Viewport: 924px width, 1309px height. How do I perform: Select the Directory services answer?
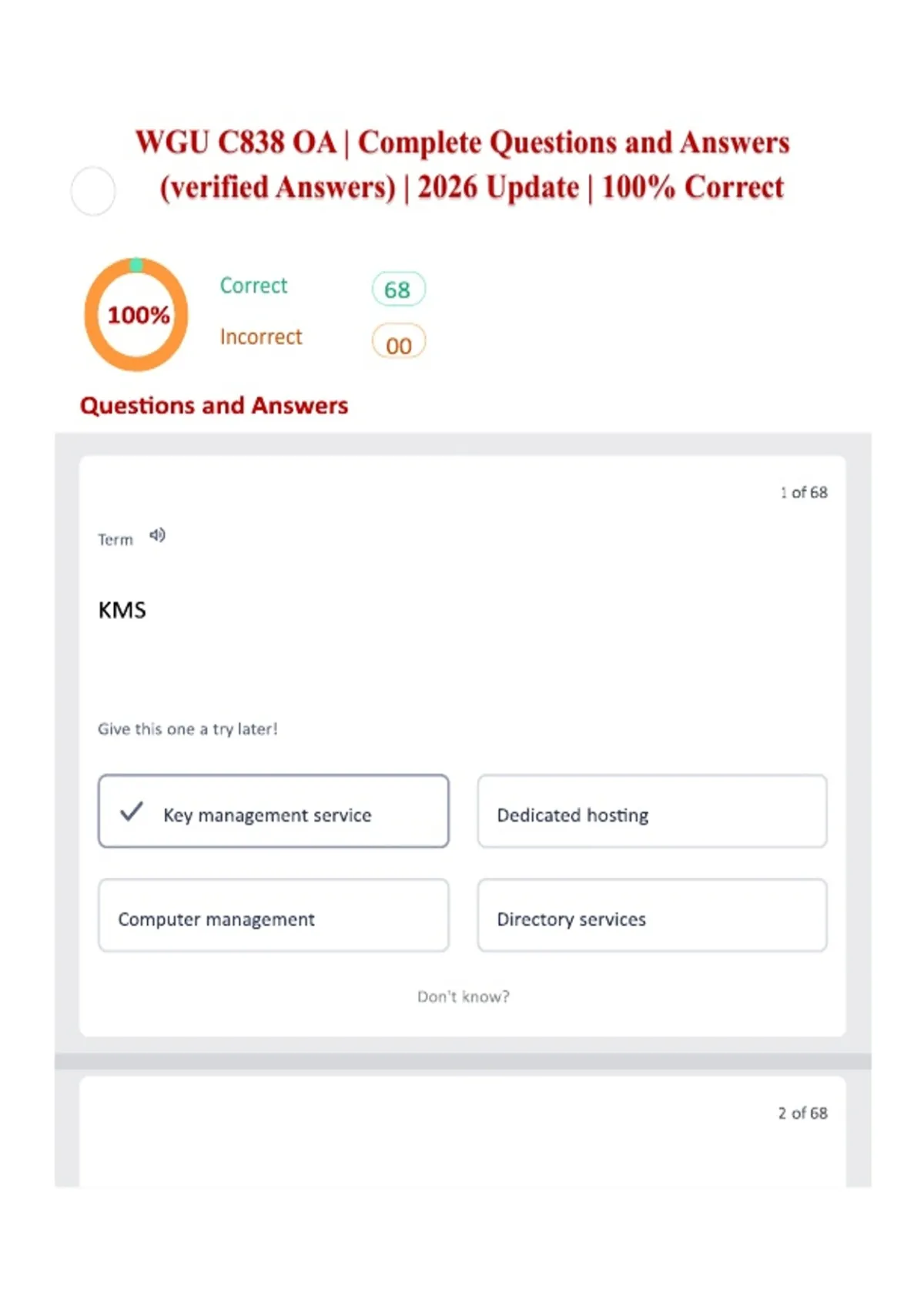652,916
